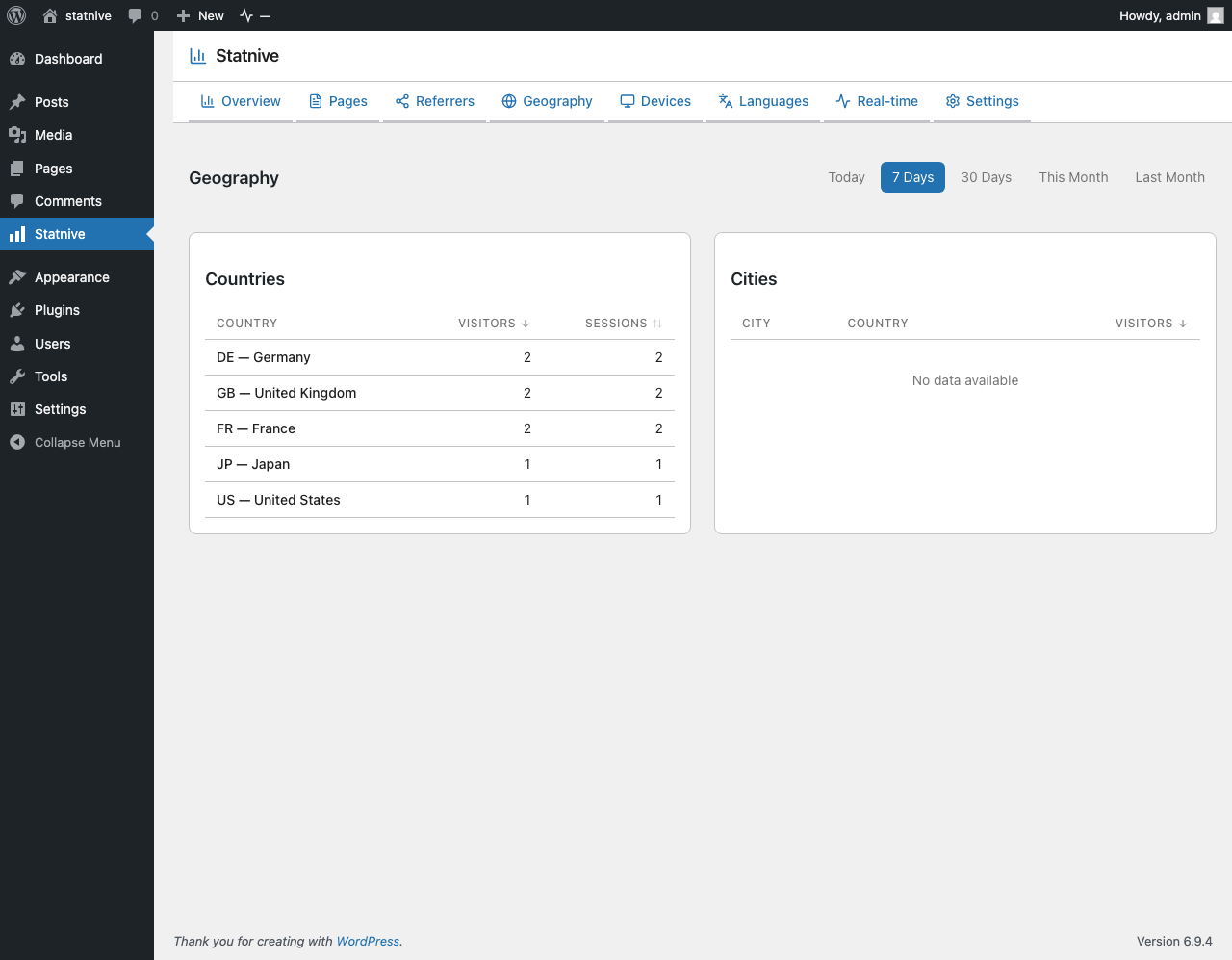Toggle sort order on Cities Visitors column

(x=1151, y=324)
